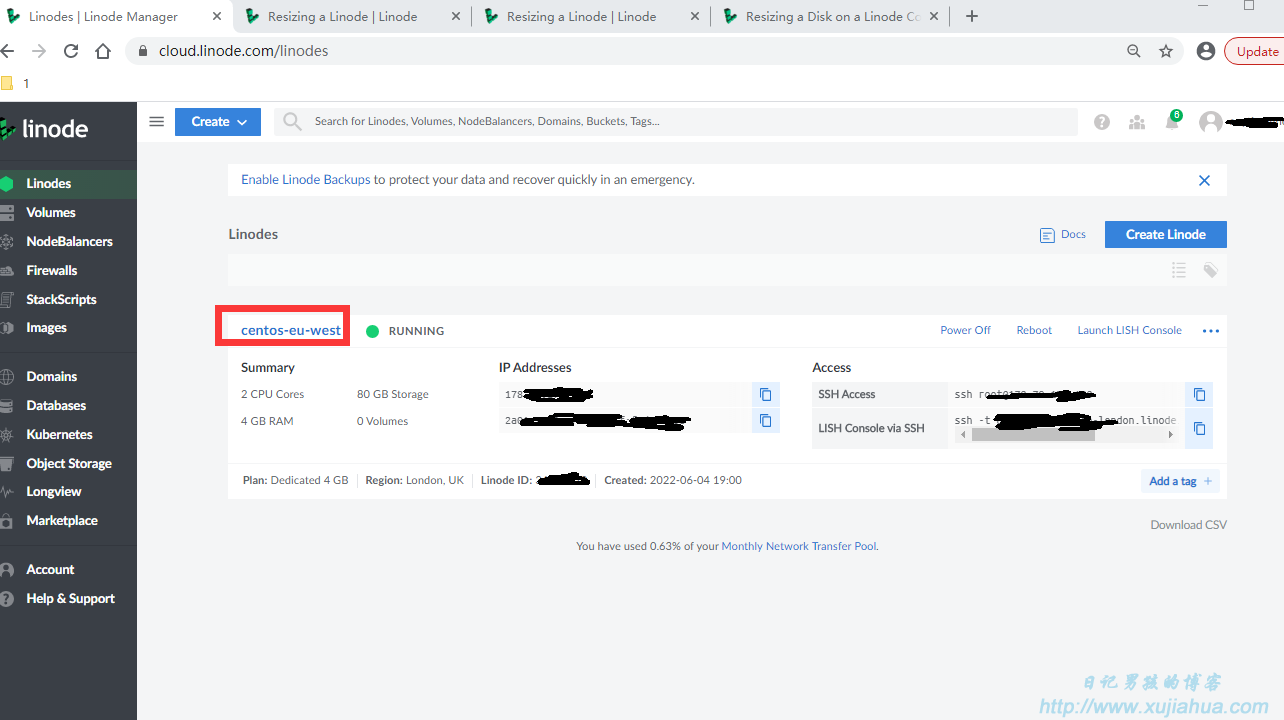Click Reboot for centos-eu-west
1284x720 pixels.
pos(1034,330)
